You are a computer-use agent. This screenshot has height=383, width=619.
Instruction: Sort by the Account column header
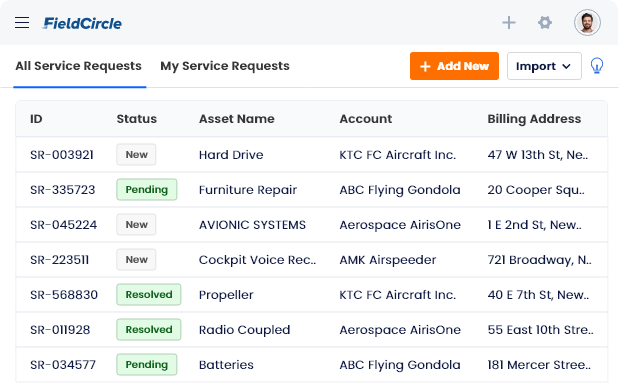pyautogui.click(x=366, y=119)
